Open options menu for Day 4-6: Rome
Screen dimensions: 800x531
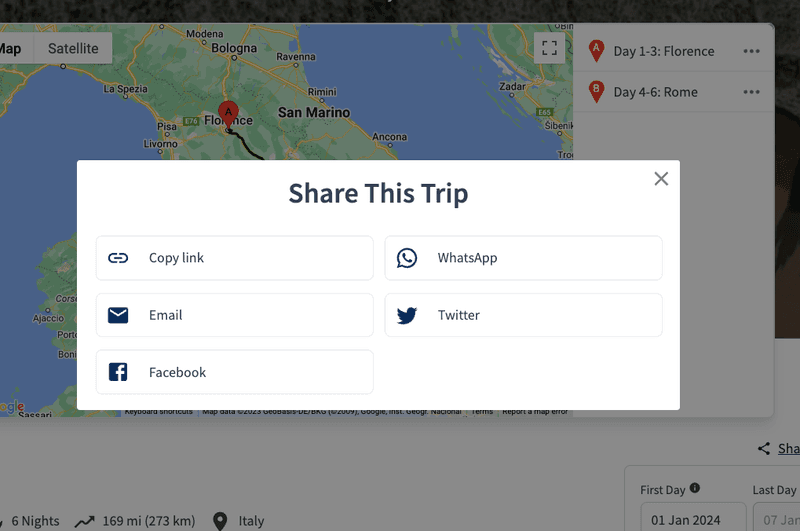pos(751,92)
